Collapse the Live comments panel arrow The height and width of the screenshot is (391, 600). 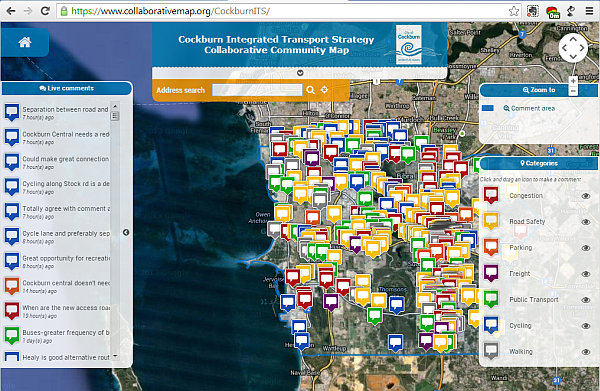click(x=126, y=232)
